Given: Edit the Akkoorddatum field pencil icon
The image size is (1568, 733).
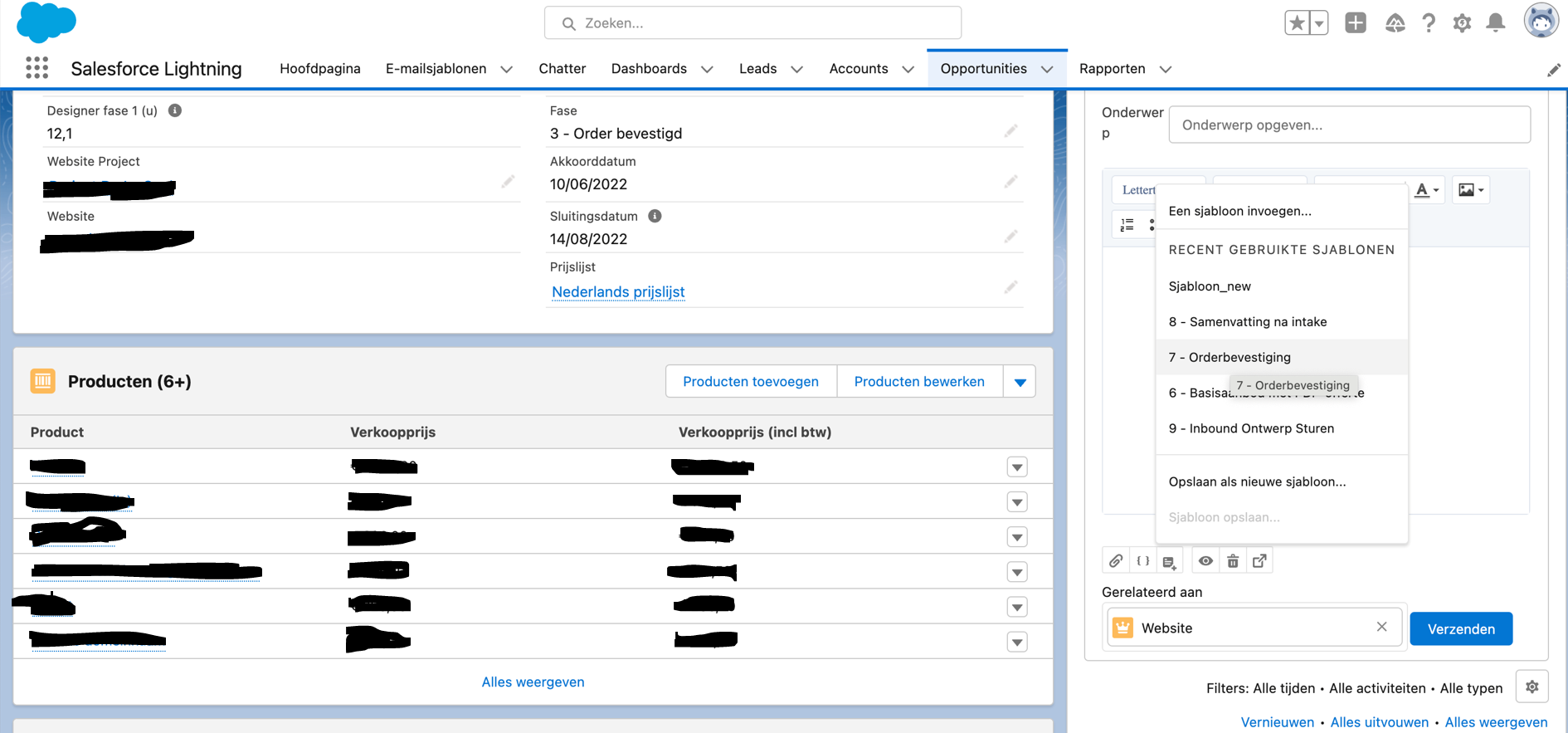Looking at the screenshot, I should pos(1010,182).
